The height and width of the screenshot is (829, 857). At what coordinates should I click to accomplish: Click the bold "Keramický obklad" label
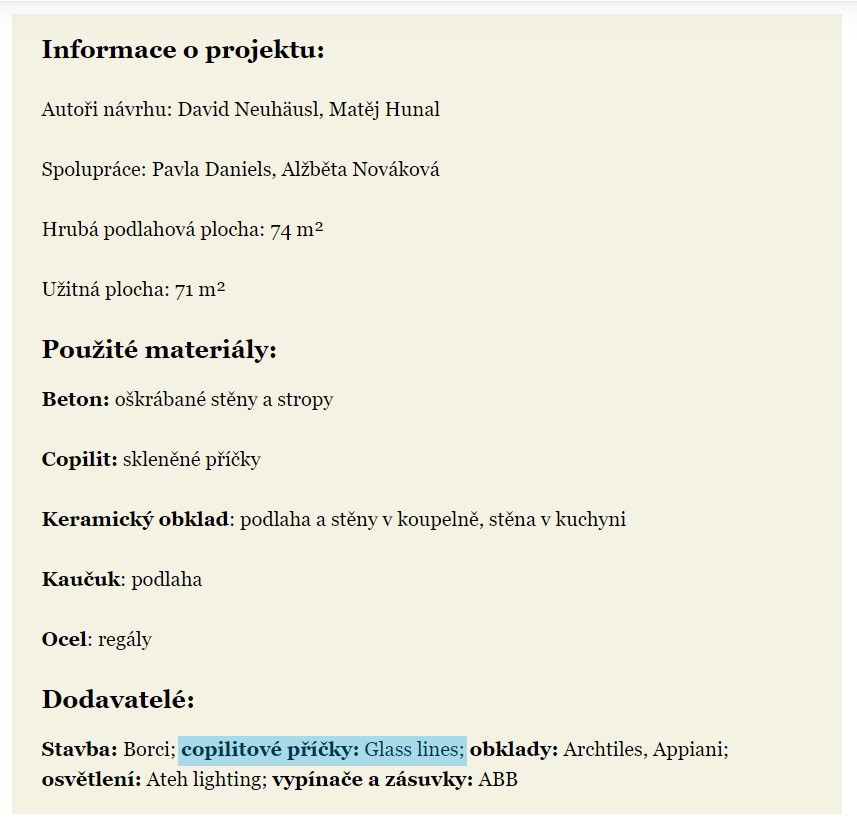135,520
